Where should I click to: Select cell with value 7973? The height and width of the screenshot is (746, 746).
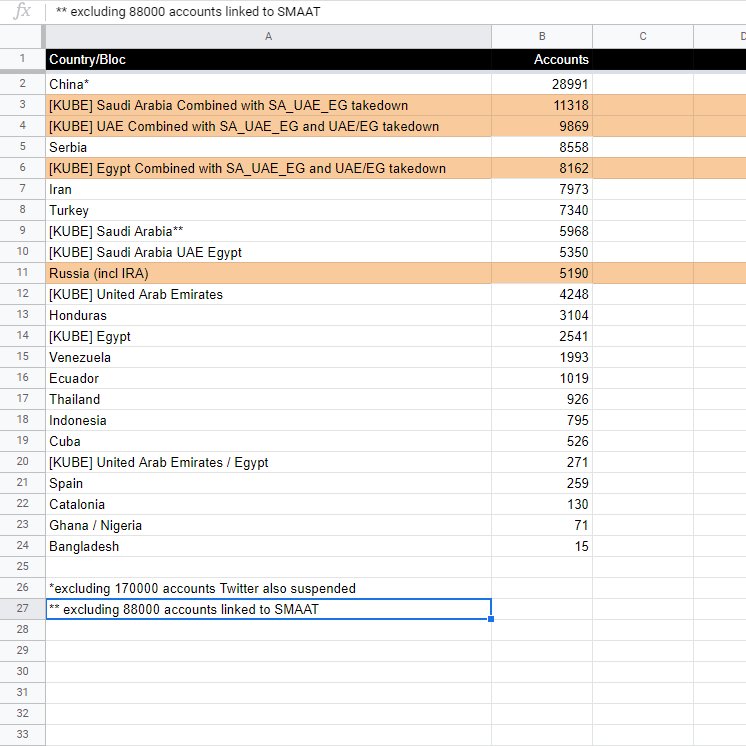tap(542, 189)
